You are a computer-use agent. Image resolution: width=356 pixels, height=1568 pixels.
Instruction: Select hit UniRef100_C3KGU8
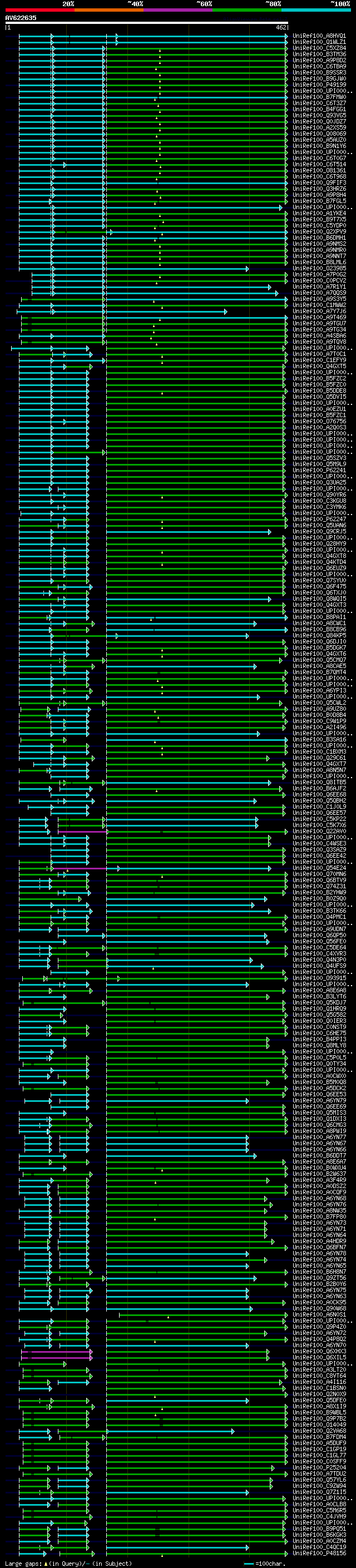pos(319,501)
